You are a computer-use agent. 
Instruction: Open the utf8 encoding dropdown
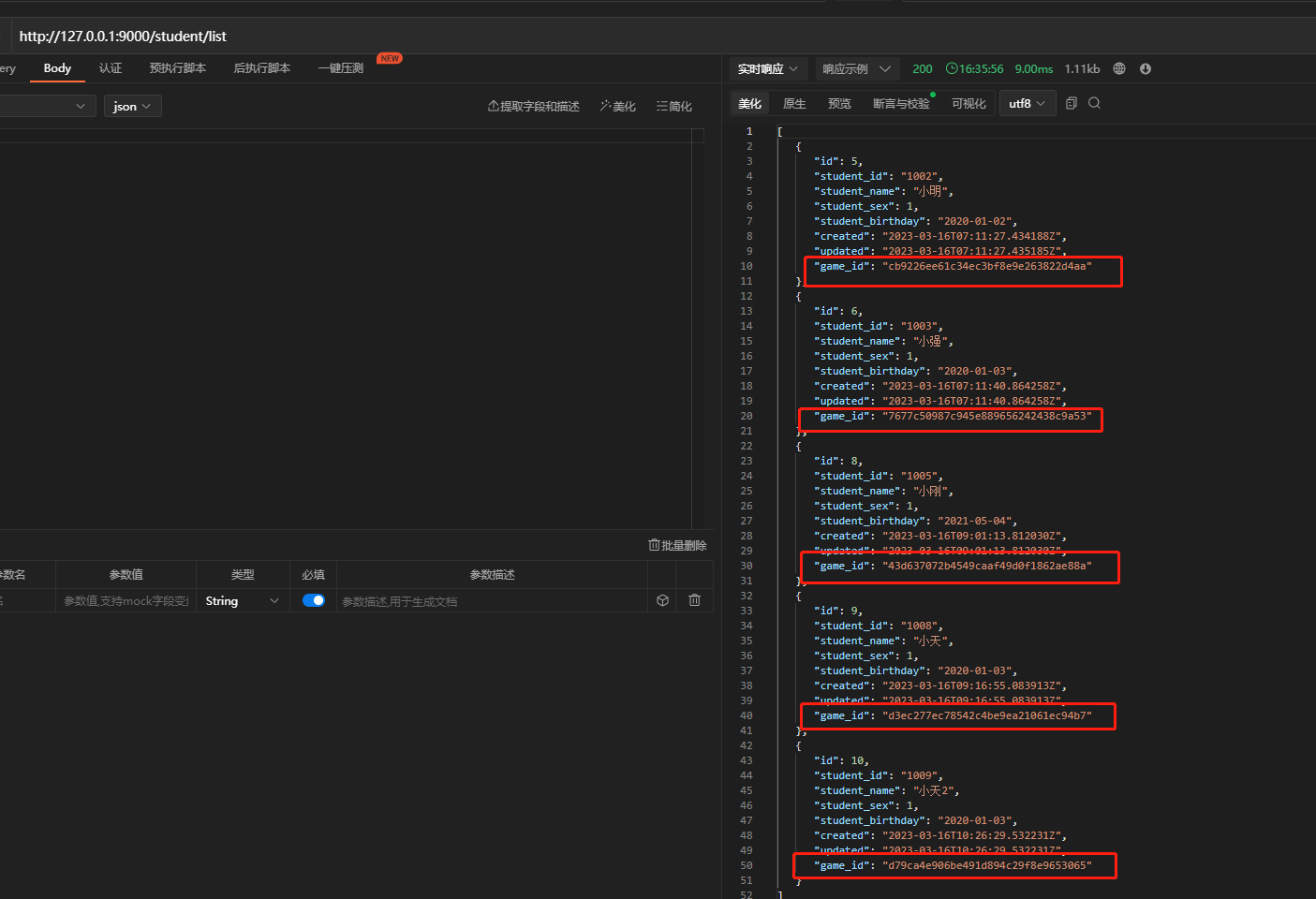tap(1028, 103)
